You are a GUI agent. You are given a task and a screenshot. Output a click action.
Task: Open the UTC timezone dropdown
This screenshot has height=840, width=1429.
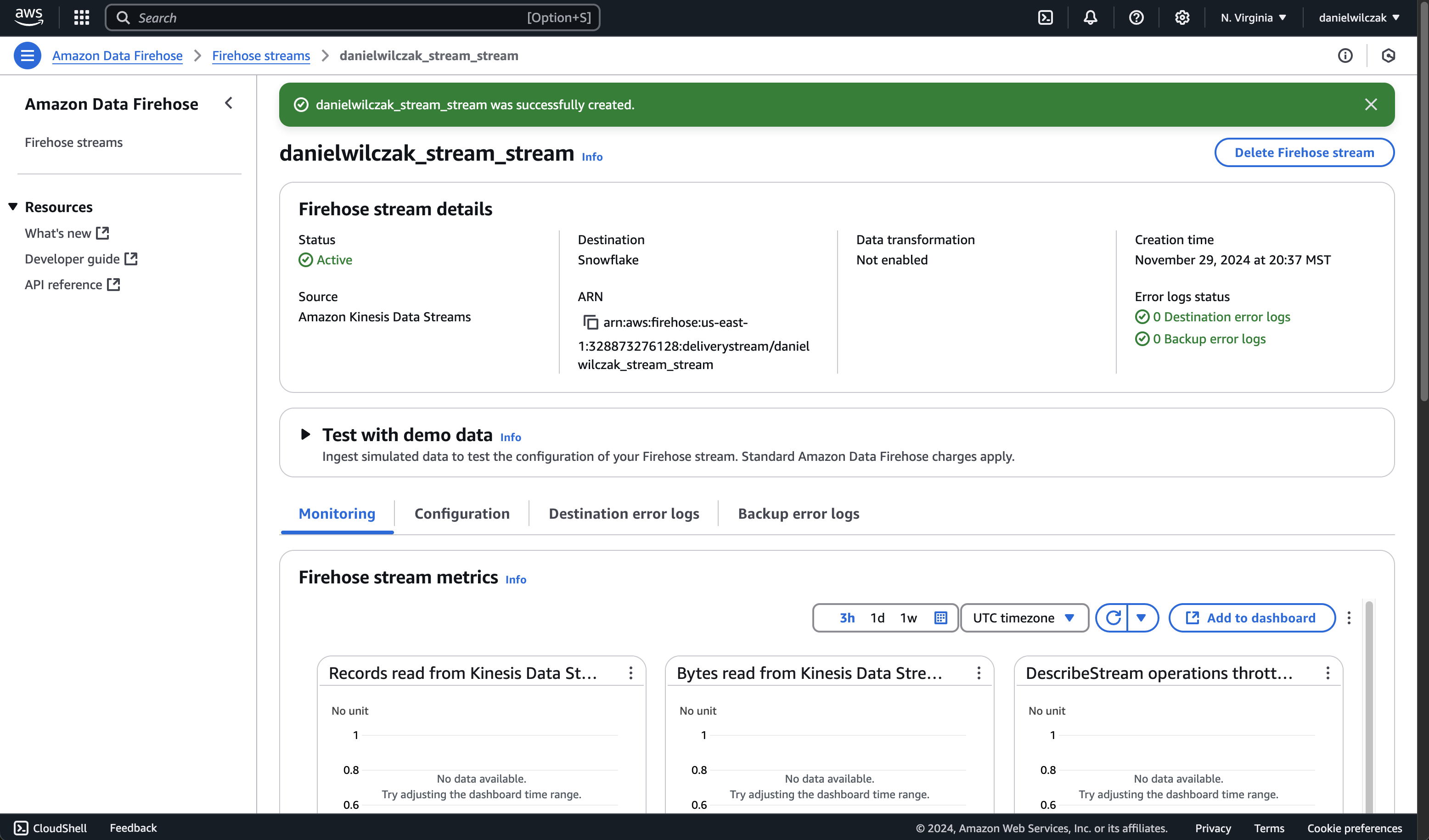tap(1024, 618)
